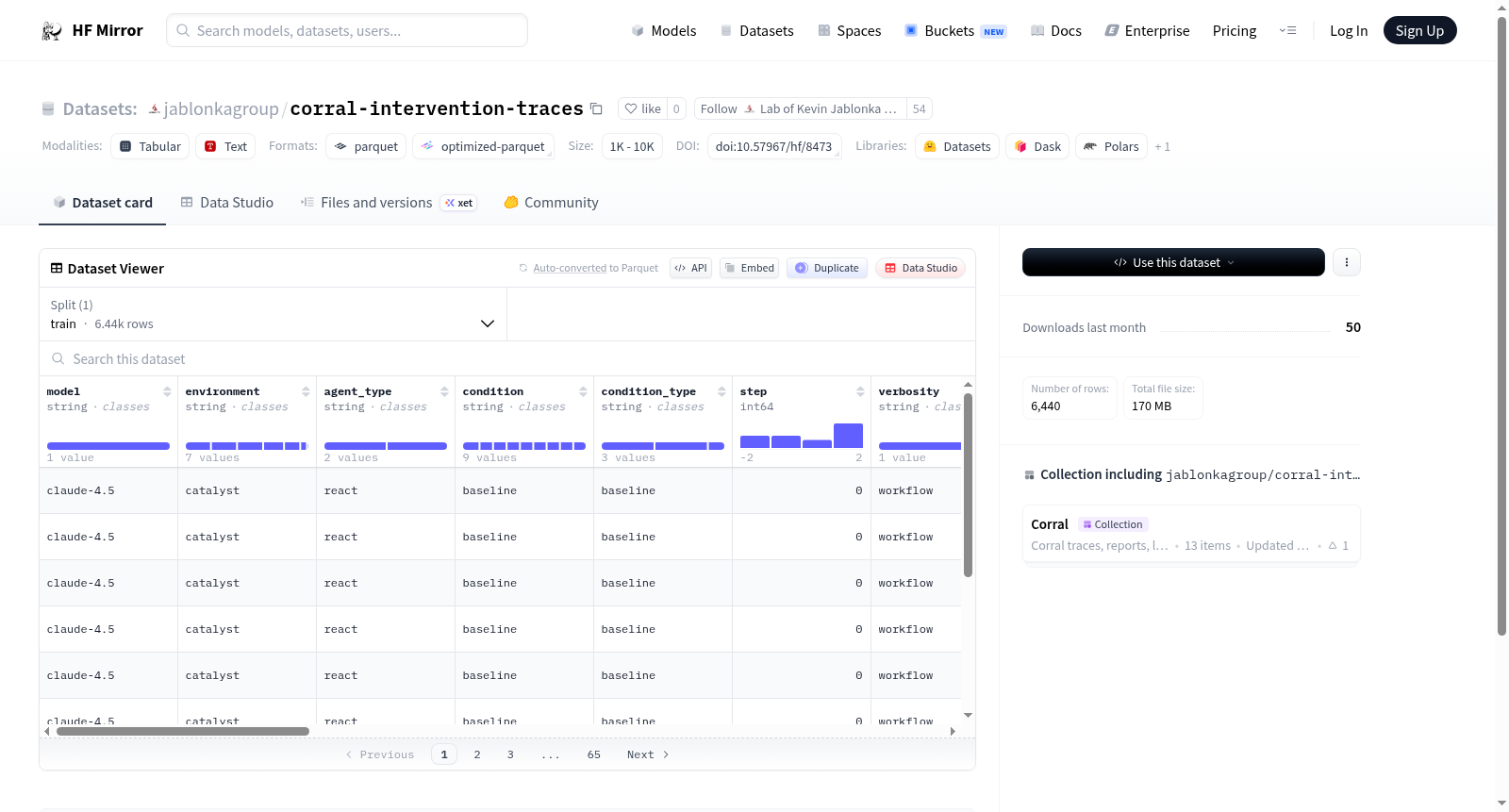Click the Text modality tag
This screenshot has width=1509, height=812.
point(225,146)
